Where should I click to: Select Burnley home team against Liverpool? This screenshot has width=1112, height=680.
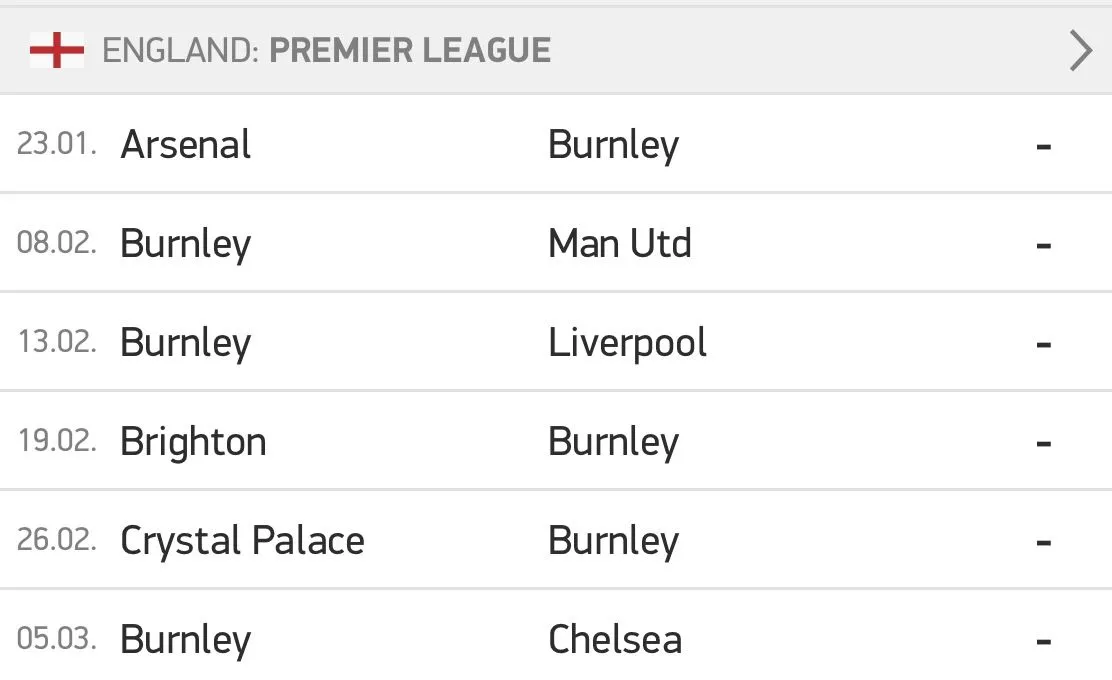click(x=185, y=344)
